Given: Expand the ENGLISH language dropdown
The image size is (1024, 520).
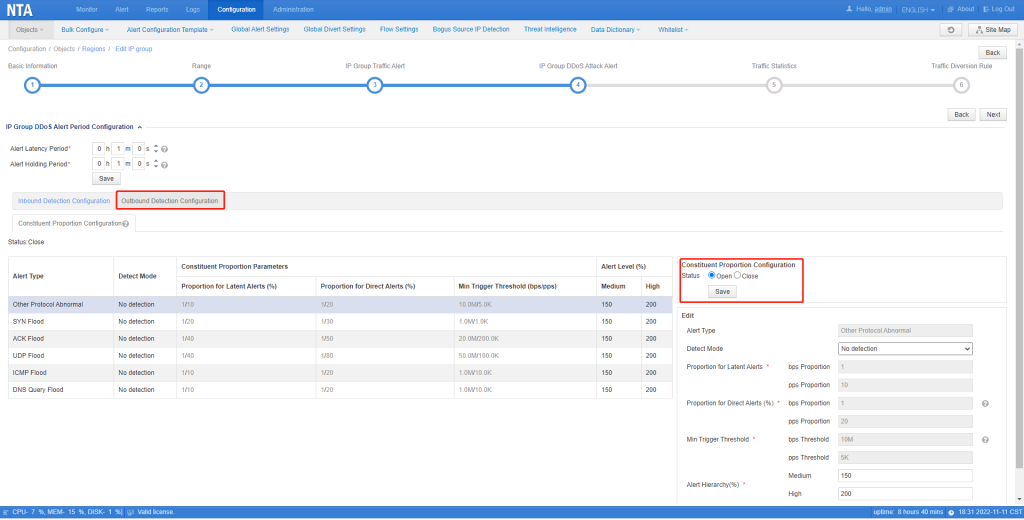Looking at the screenshot, I should click(918, 10).
